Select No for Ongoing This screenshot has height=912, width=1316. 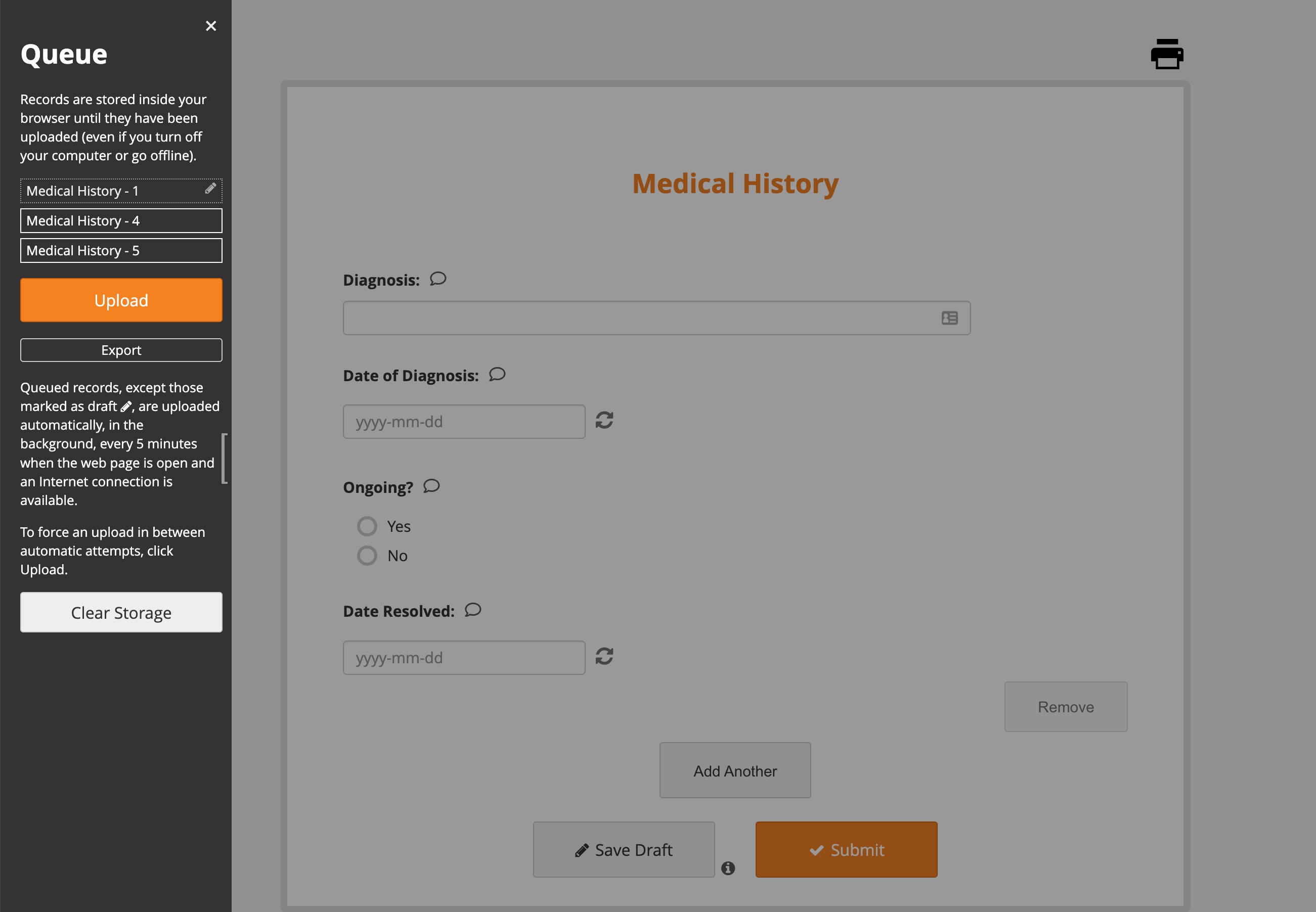click(x=367, y=556)
